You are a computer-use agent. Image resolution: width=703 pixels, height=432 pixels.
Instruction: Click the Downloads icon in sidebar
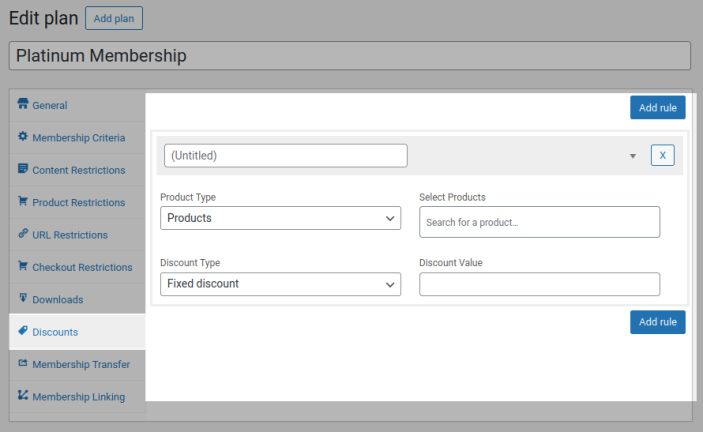pos(23,298)
